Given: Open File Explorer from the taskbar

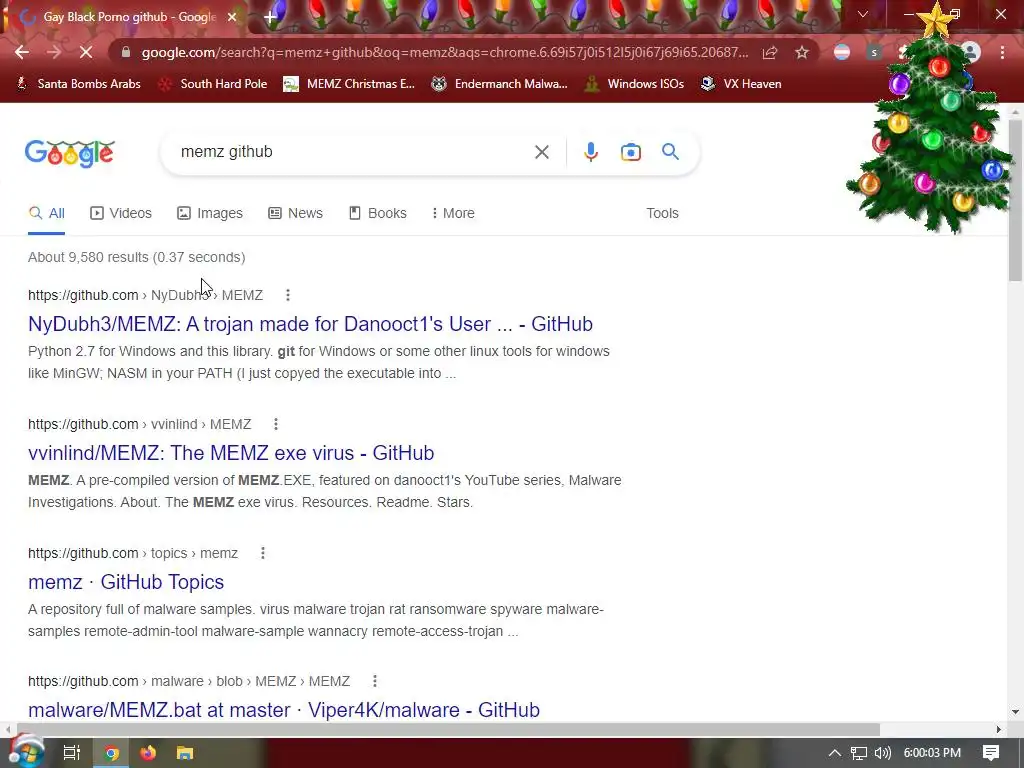Looking at the screenshot, I should click(185, 753).
